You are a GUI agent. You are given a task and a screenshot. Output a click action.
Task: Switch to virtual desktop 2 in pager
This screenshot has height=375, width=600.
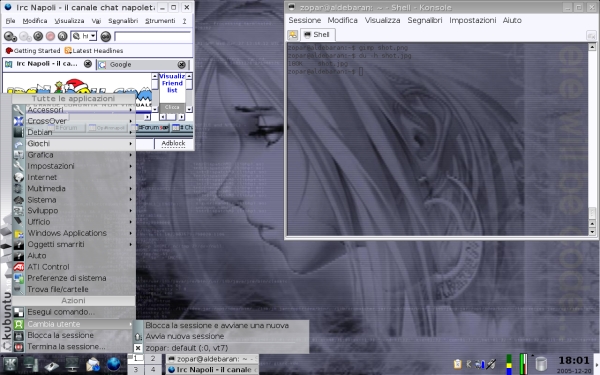point(153,359)
